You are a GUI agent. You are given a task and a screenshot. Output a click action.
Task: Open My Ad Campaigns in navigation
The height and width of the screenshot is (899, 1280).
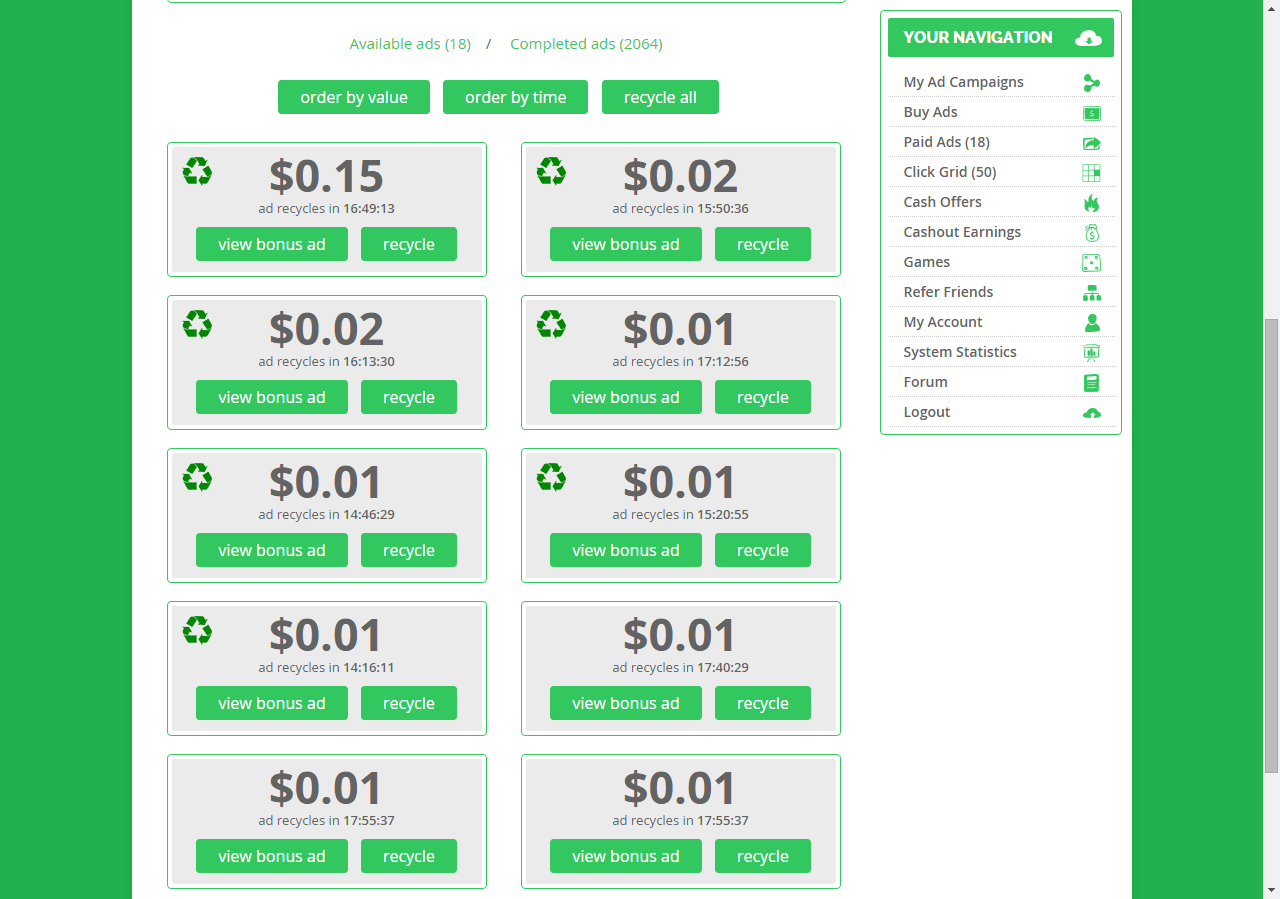click(963, 82)
